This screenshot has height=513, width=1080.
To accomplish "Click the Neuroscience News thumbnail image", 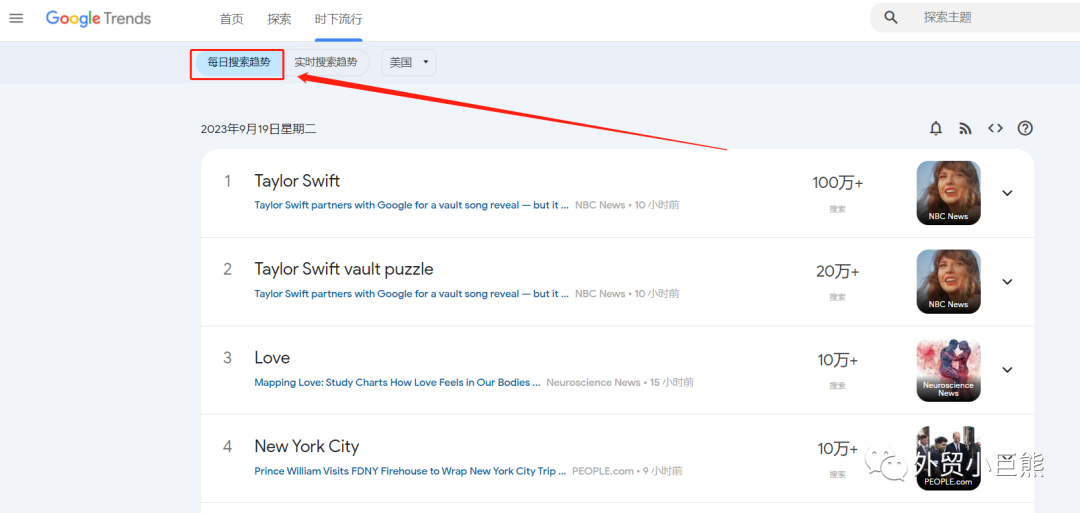I will (948, 370).
